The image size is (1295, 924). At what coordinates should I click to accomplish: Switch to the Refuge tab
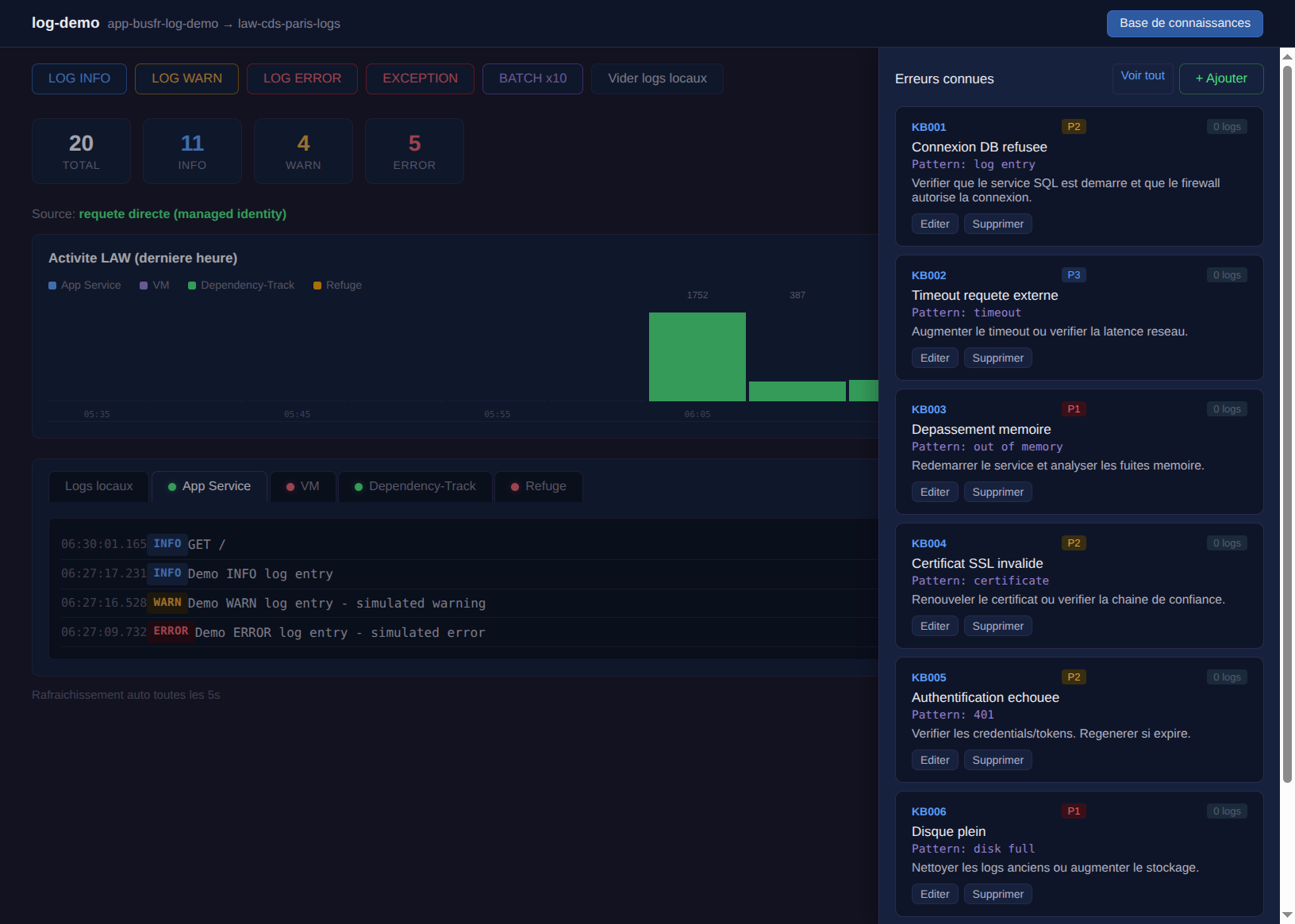pyautogui.click(x=539, y=486)
